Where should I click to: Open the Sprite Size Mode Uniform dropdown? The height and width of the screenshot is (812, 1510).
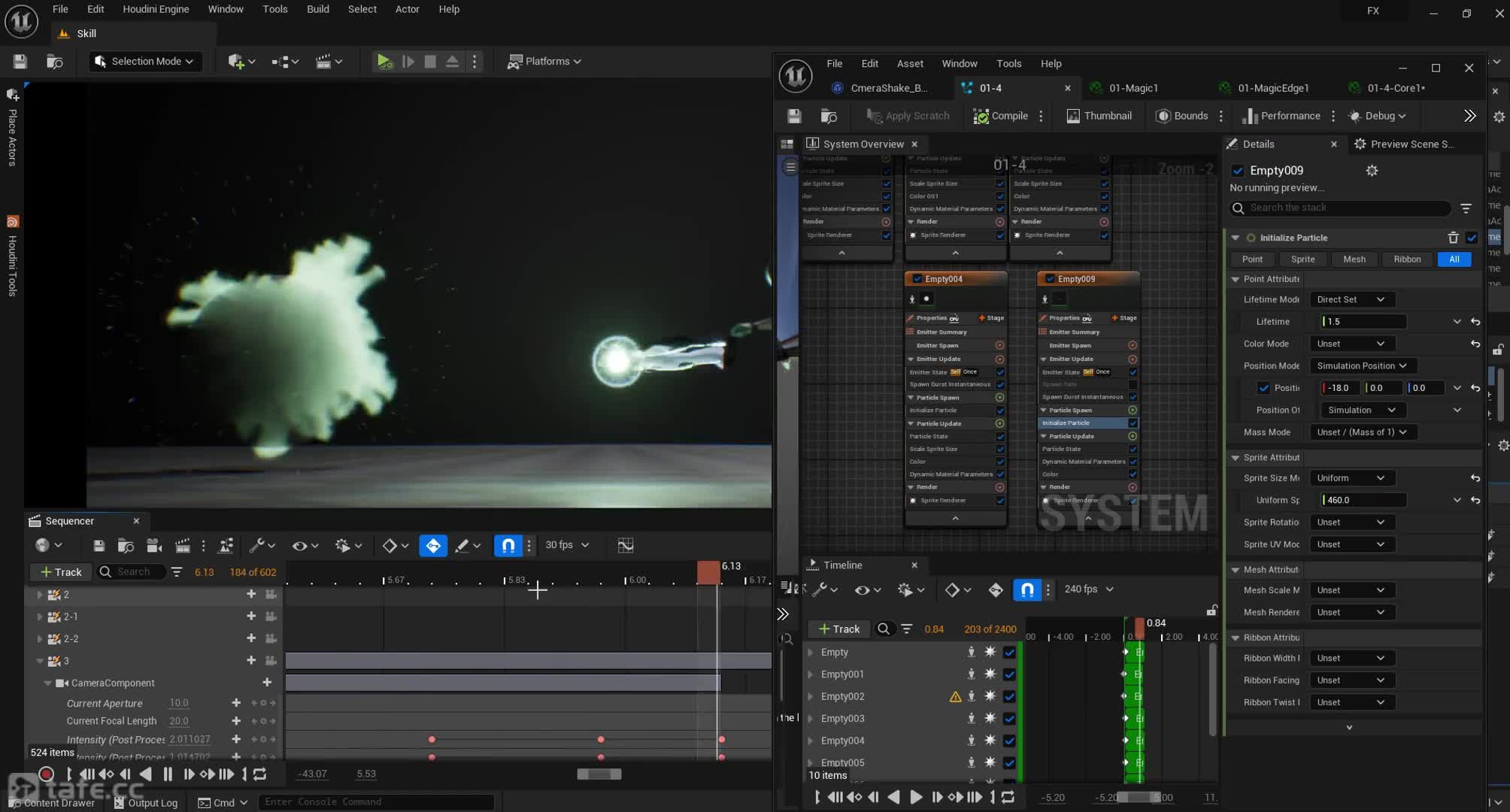click(1351, 478)
